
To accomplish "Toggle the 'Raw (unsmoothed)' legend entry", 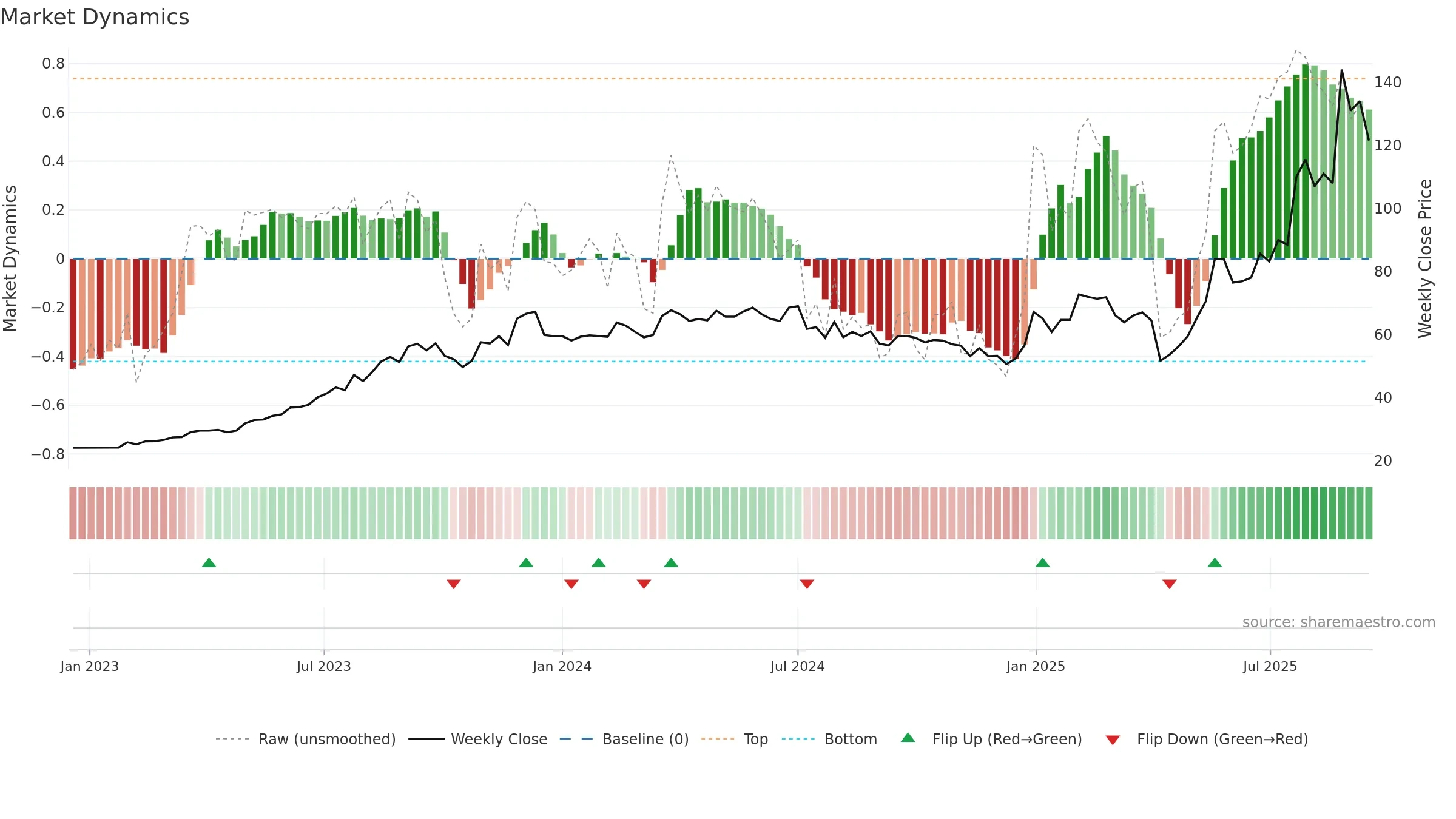I will point(327,739).
